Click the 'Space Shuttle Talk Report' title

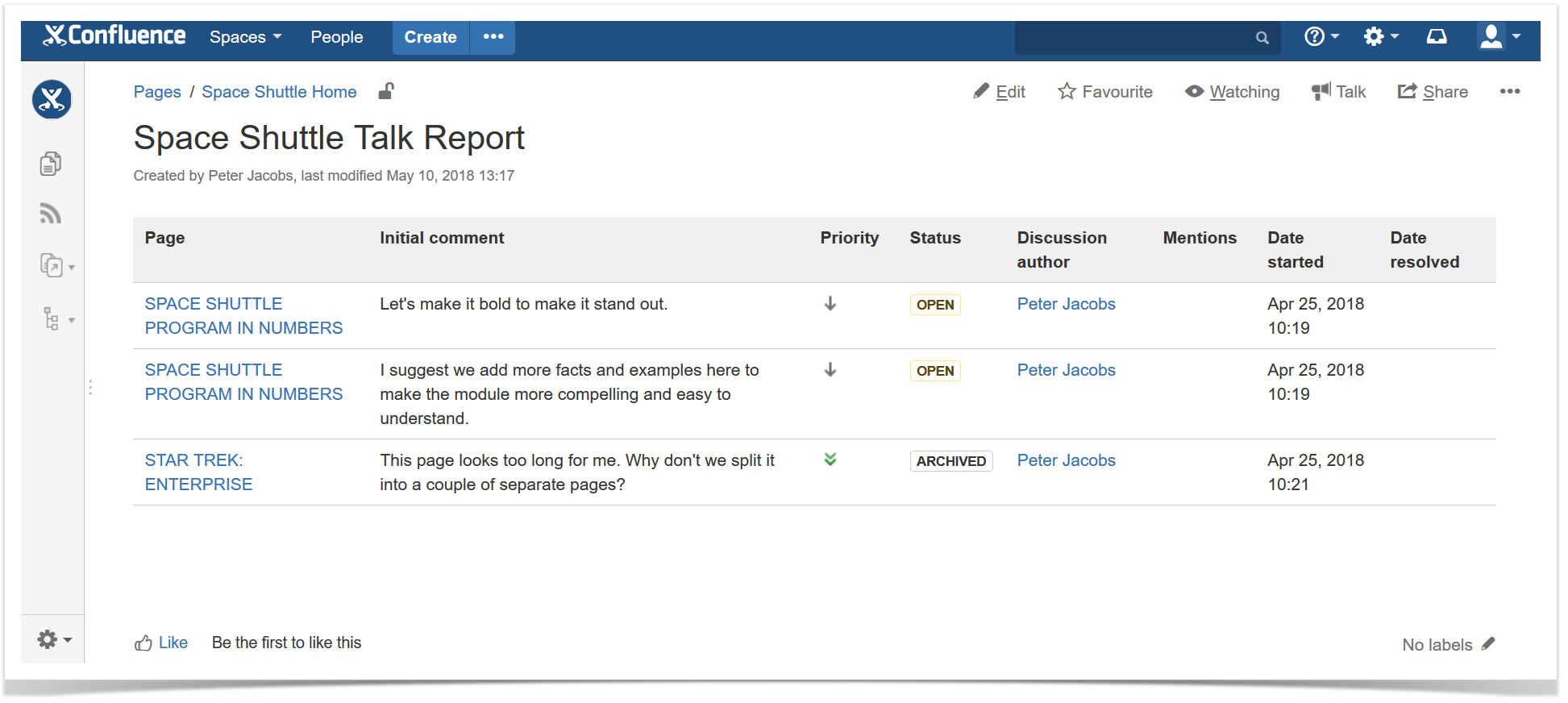(x=329, y=138)
